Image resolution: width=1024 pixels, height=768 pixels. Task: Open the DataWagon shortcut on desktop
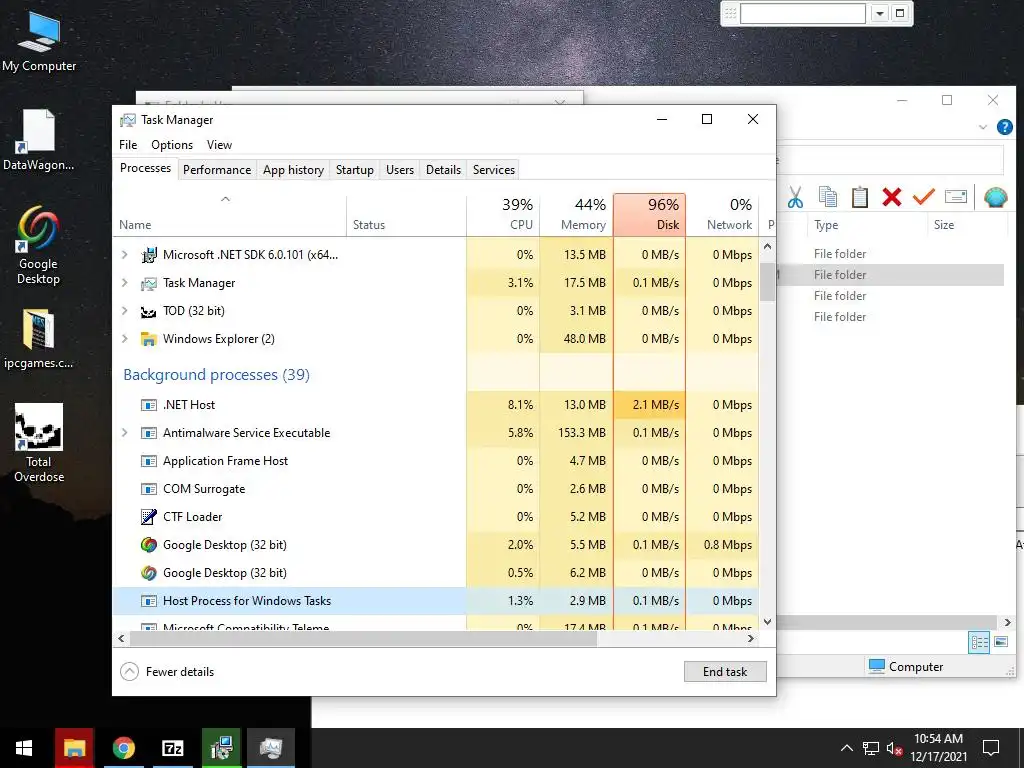tap(39, 140)
